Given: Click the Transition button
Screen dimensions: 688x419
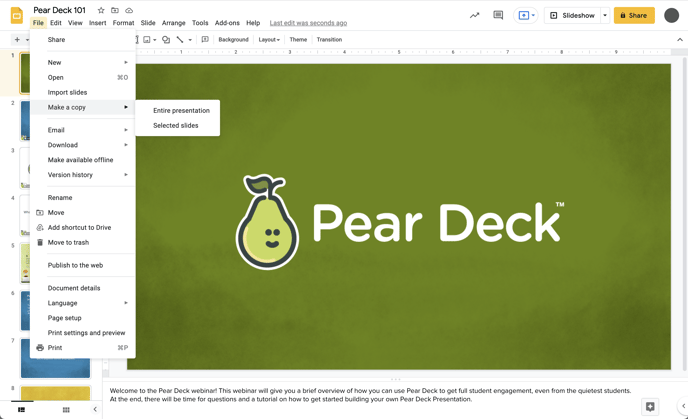Looking at the screenshot, I should 329,39.
